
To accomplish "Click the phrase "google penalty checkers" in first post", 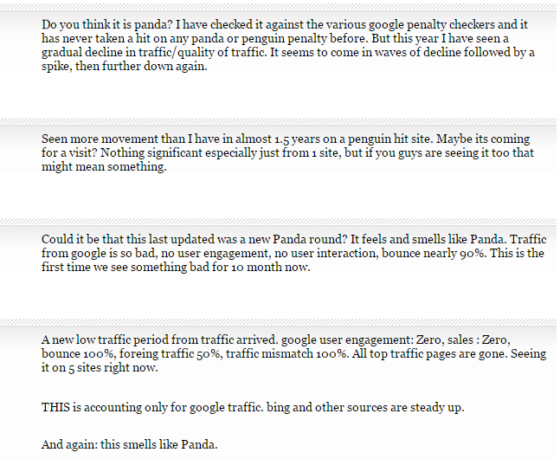I will click(432, 25).
